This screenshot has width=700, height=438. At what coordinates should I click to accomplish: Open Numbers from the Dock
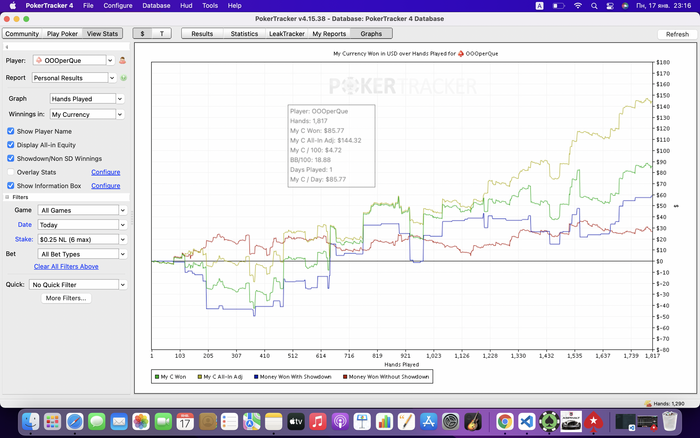tap(384, 421)
